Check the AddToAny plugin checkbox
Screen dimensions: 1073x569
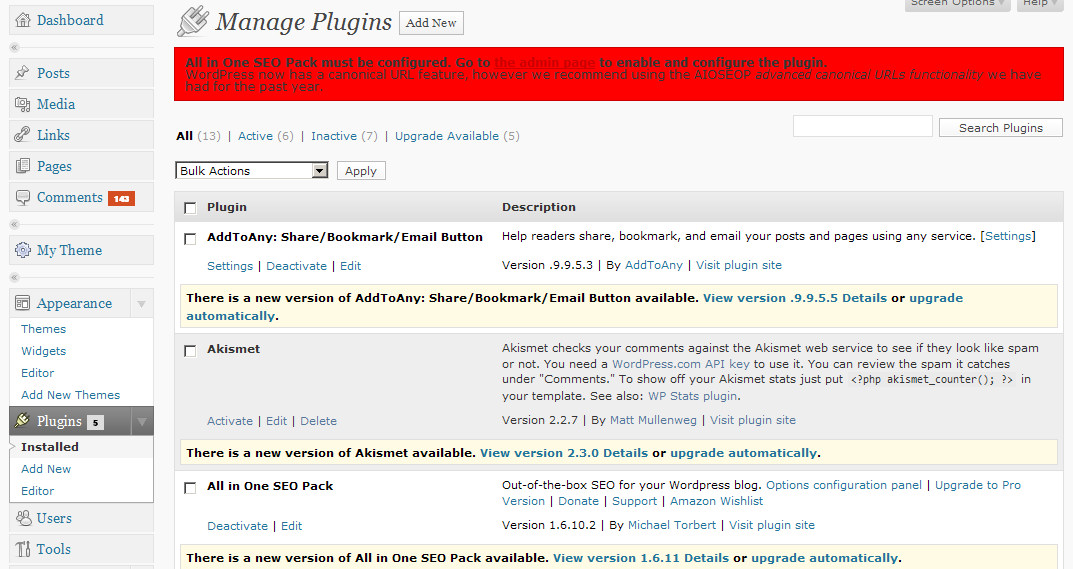[190, 239]
